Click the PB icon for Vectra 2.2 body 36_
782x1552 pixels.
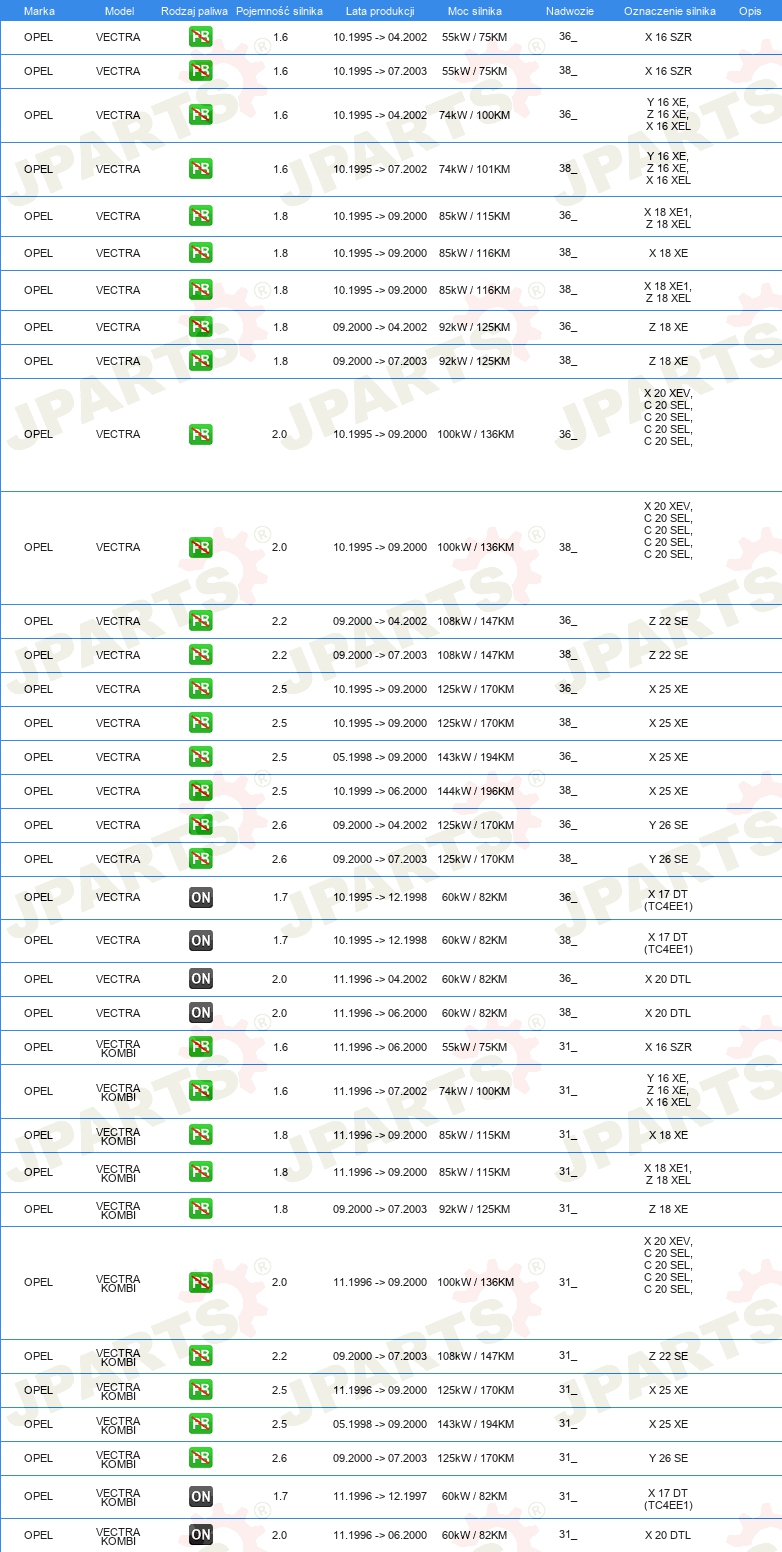pos(201,621)
